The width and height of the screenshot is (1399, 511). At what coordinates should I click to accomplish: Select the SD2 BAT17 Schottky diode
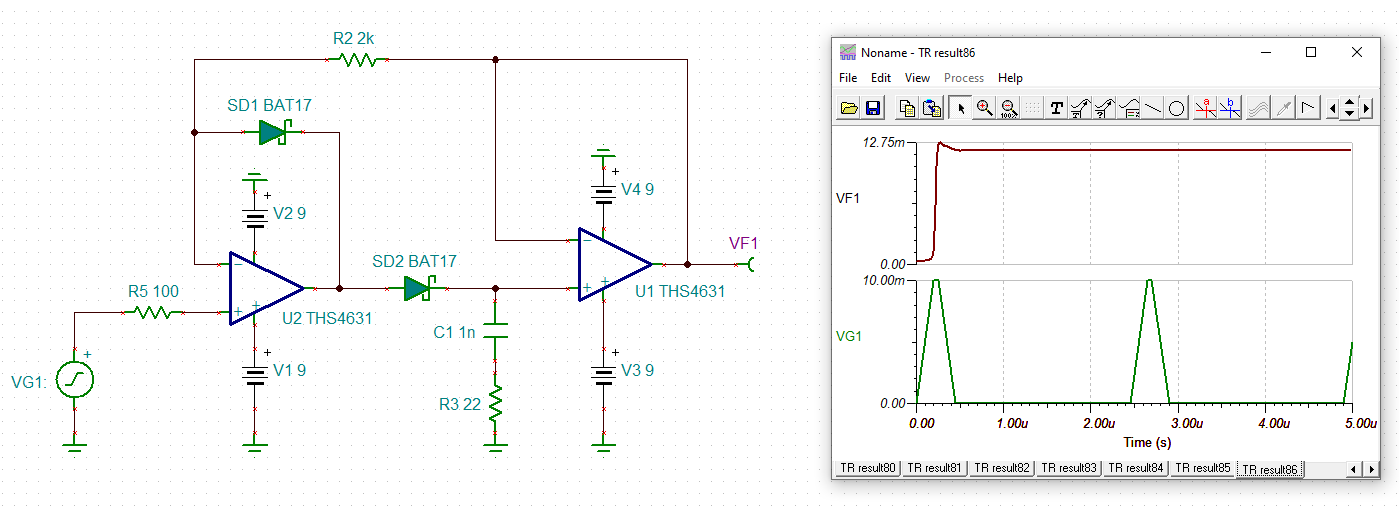(x=417, y=289)
